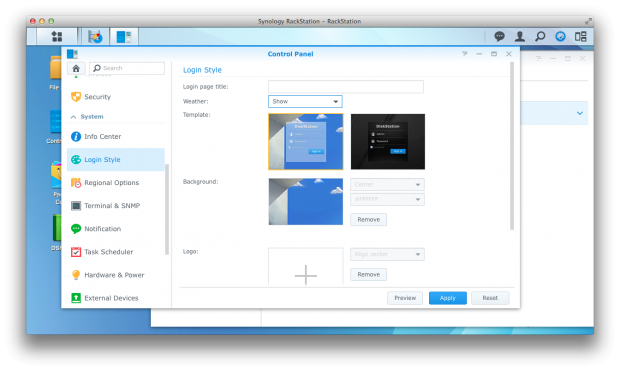Open the #FFFFFF background color dropdown
This screenshot has height=371, width=620.
point(387,199)
